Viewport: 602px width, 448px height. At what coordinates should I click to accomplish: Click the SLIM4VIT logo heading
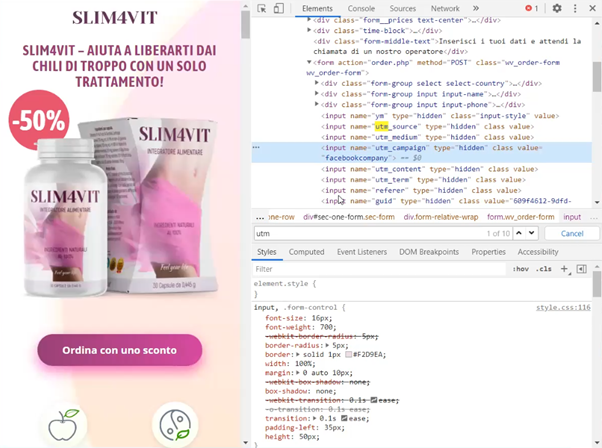(x=115, y=18)
